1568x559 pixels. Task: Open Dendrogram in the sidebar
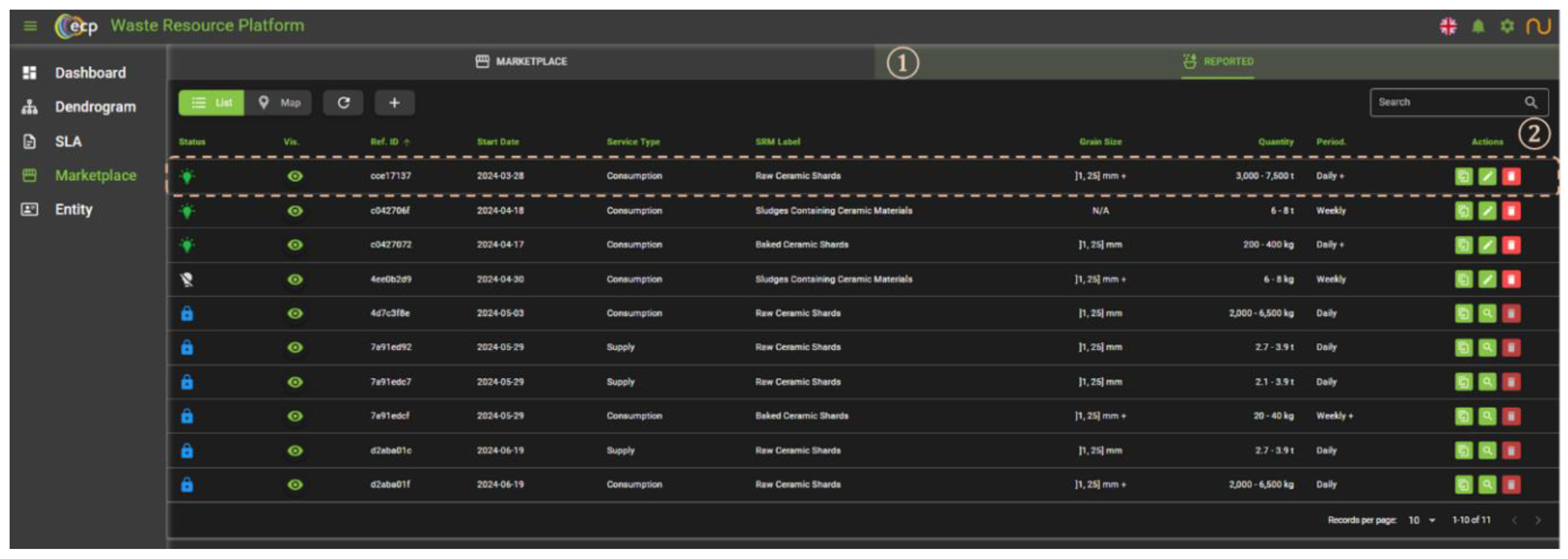[x=95, y=107]
